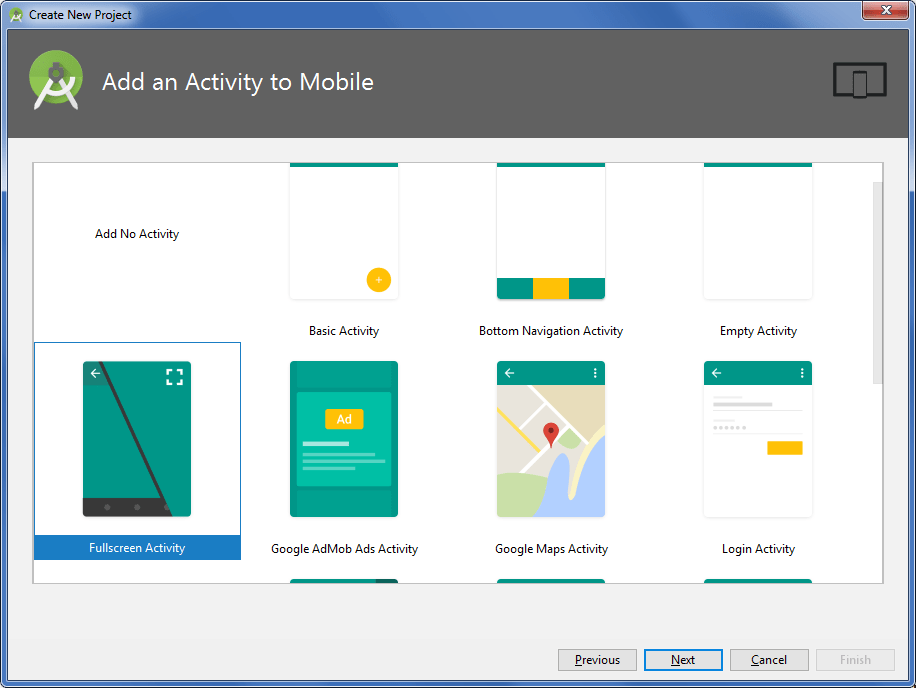Click the yellow Ad badge in AdMob preview
Screen dimensions: 916x688
tap(344, 419)
